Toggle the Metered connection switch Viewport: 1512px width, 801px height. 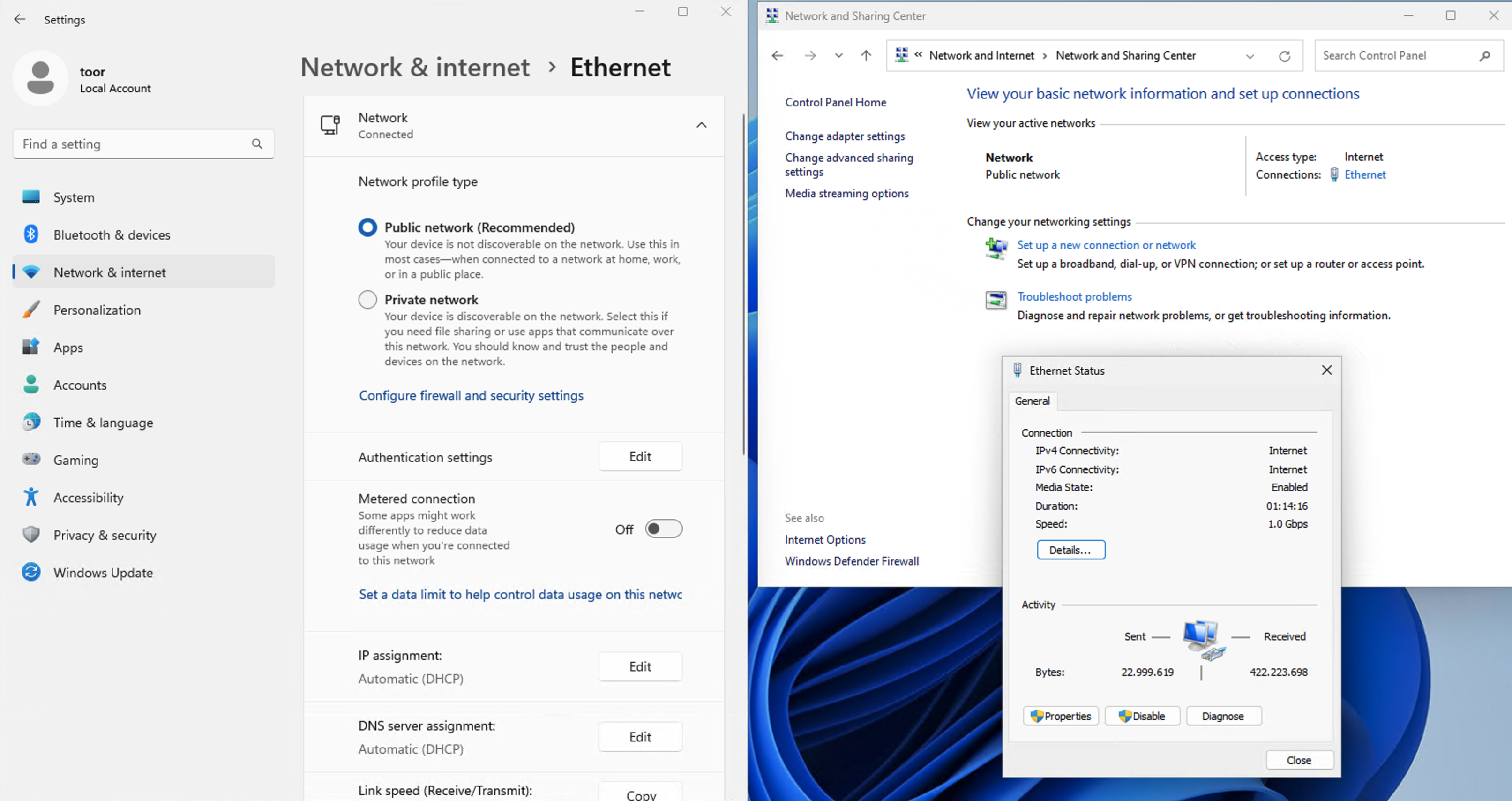pos(663,529)
